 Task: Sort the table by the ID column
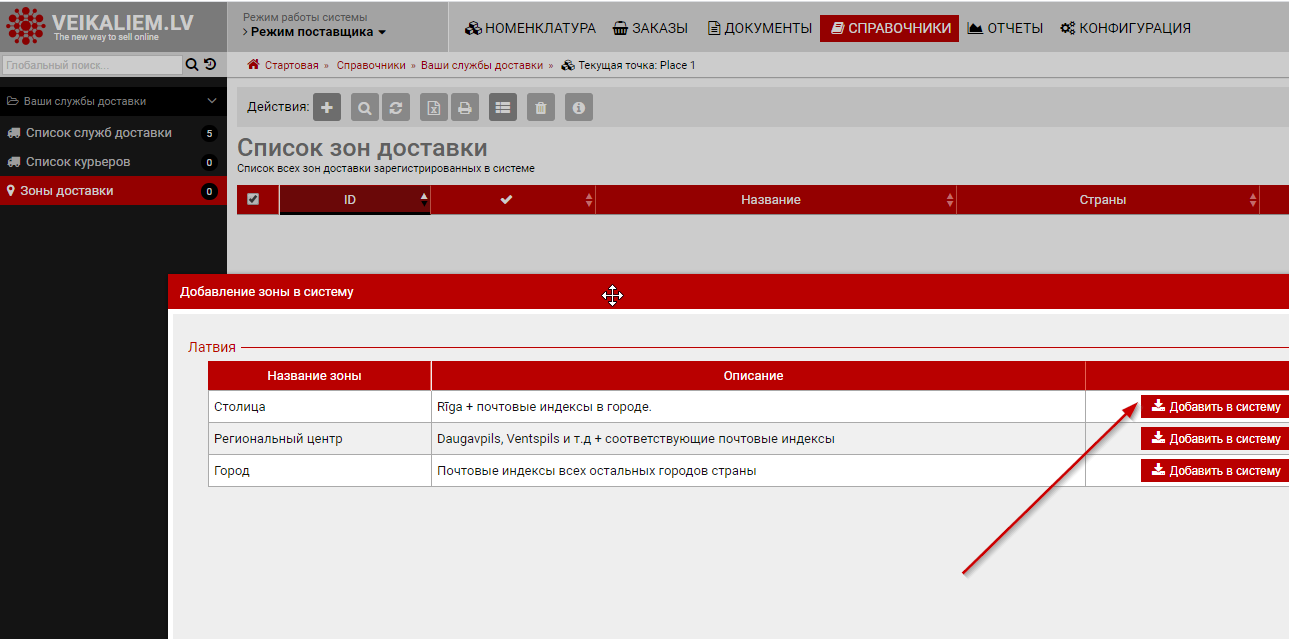pyautogui.click(x=350, y=200)
